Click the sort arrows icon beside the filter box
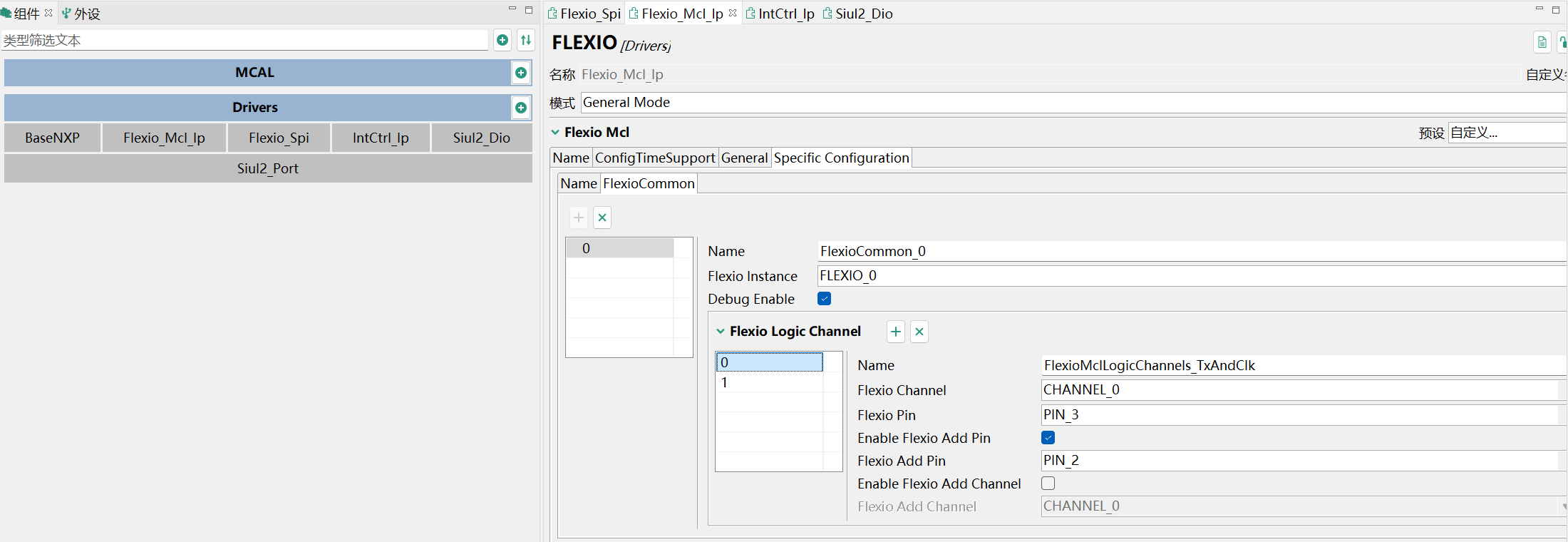 pyautogui.click(x=526, y=40)
